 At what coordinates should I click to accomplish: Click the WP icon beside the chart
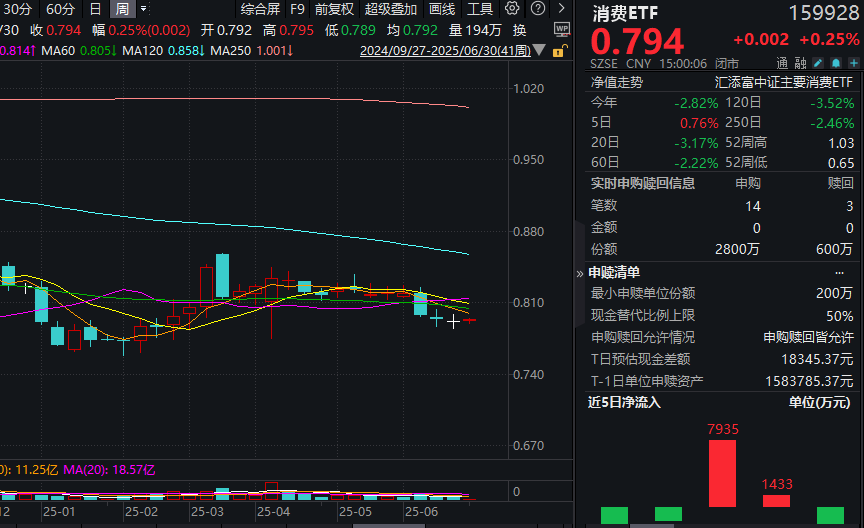(562, 29)
